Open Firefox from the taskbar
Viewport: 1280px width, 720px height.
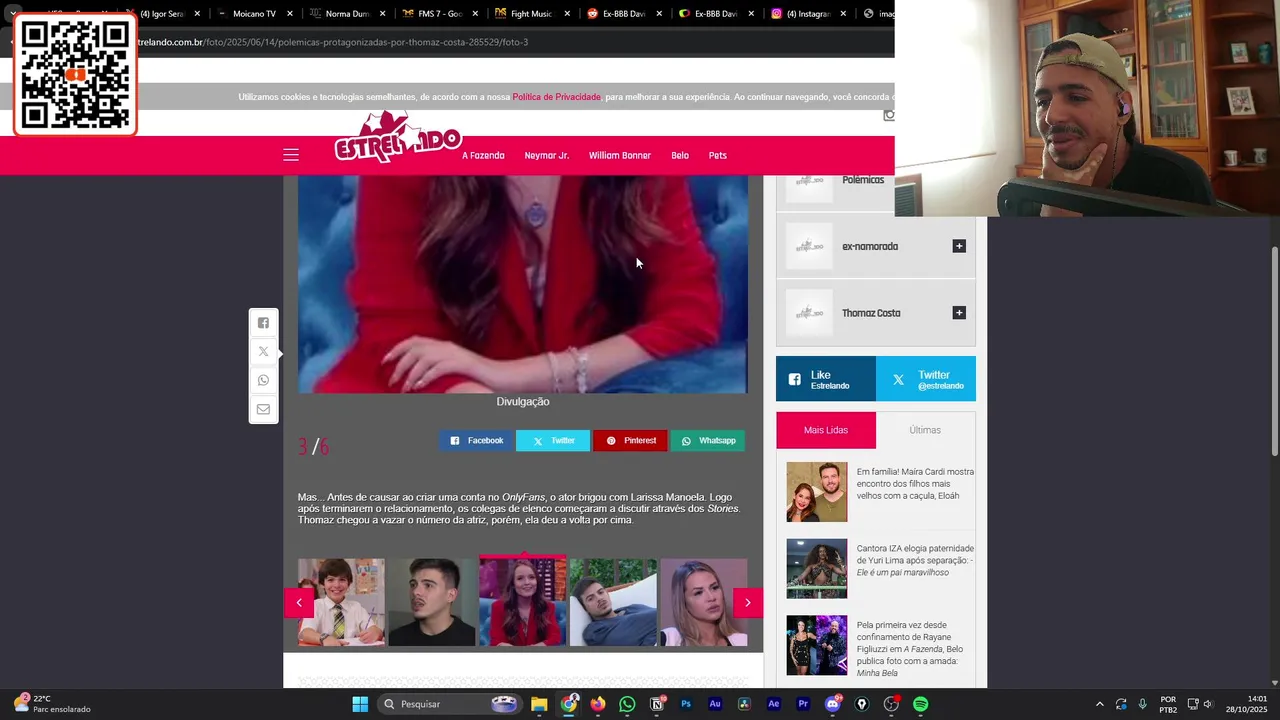598,704
